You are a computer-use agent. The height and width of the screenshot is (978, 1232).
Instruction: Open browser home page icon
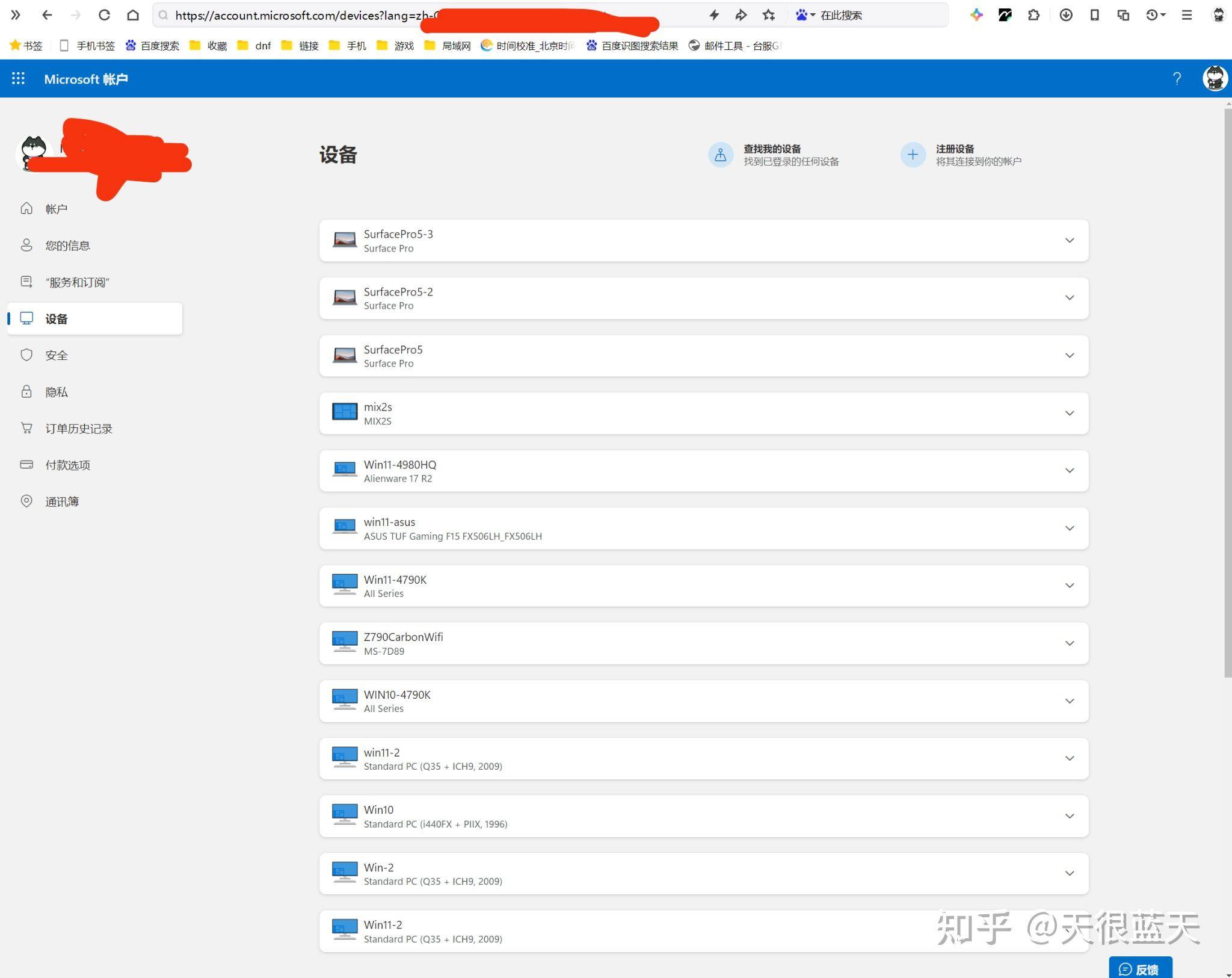(x=133, y=15)
